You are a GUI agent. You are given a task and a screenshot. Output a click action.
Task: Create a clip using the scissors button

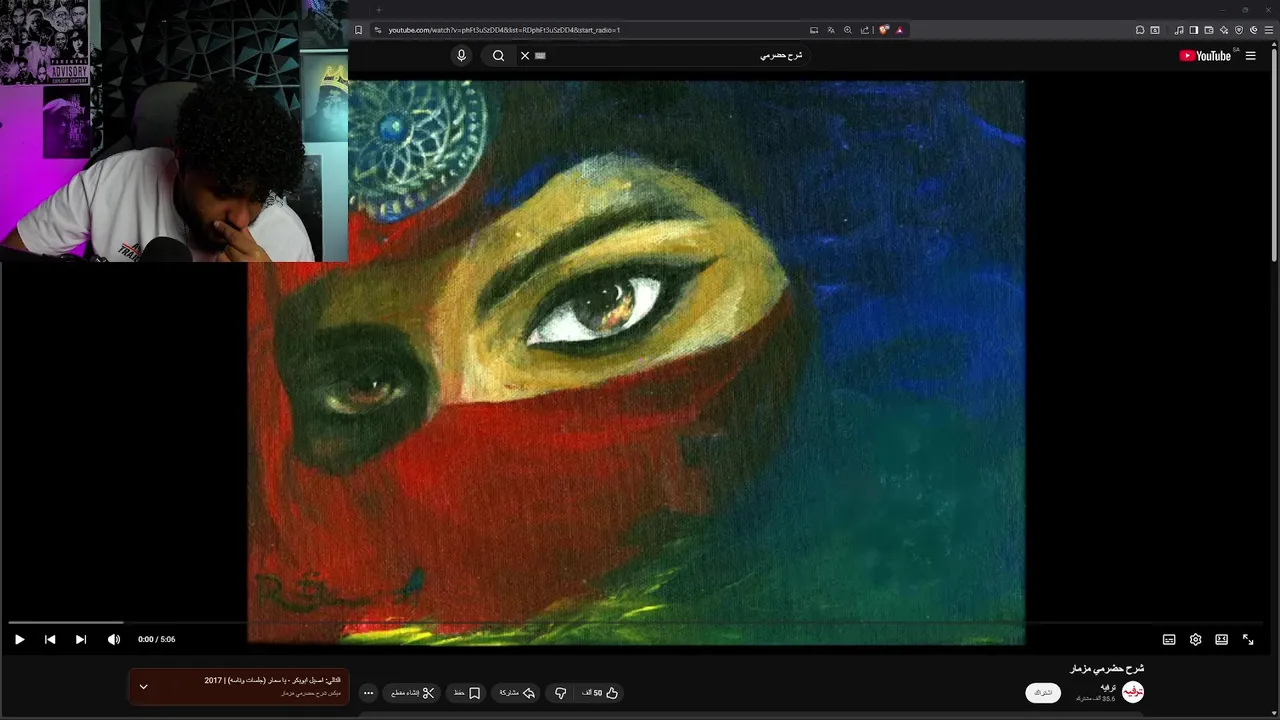click(412, 692)
